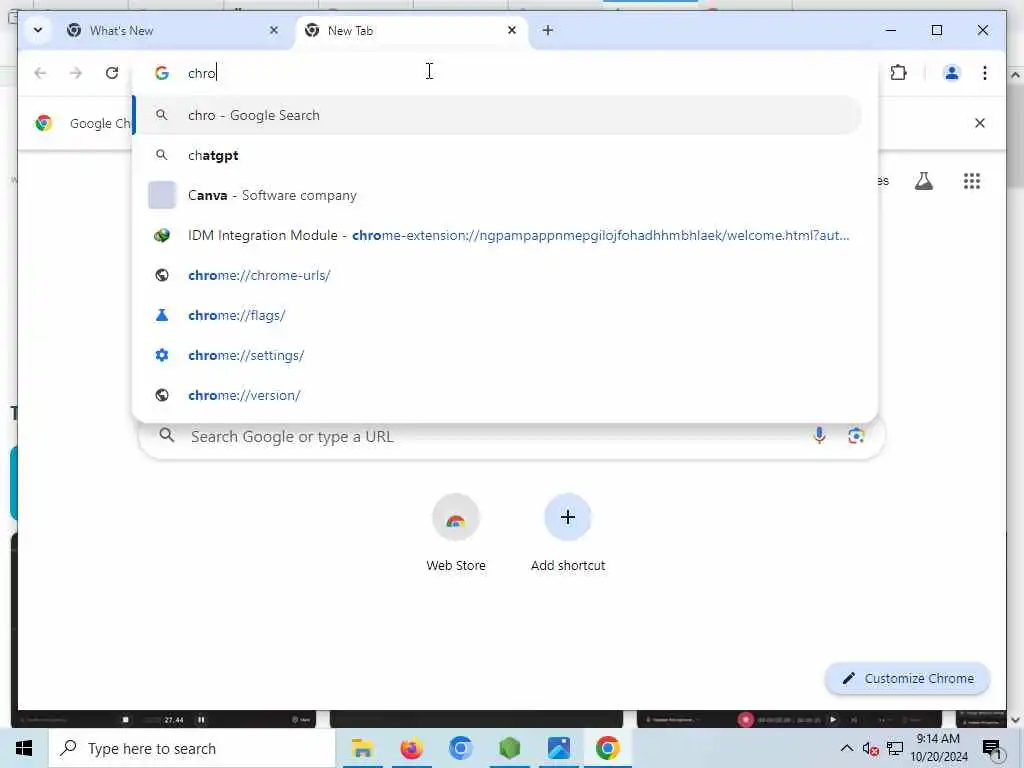Screen dimensions: 1024x768
Task: Select Canva - Software company suggestion
Action: tap(498, 195)
